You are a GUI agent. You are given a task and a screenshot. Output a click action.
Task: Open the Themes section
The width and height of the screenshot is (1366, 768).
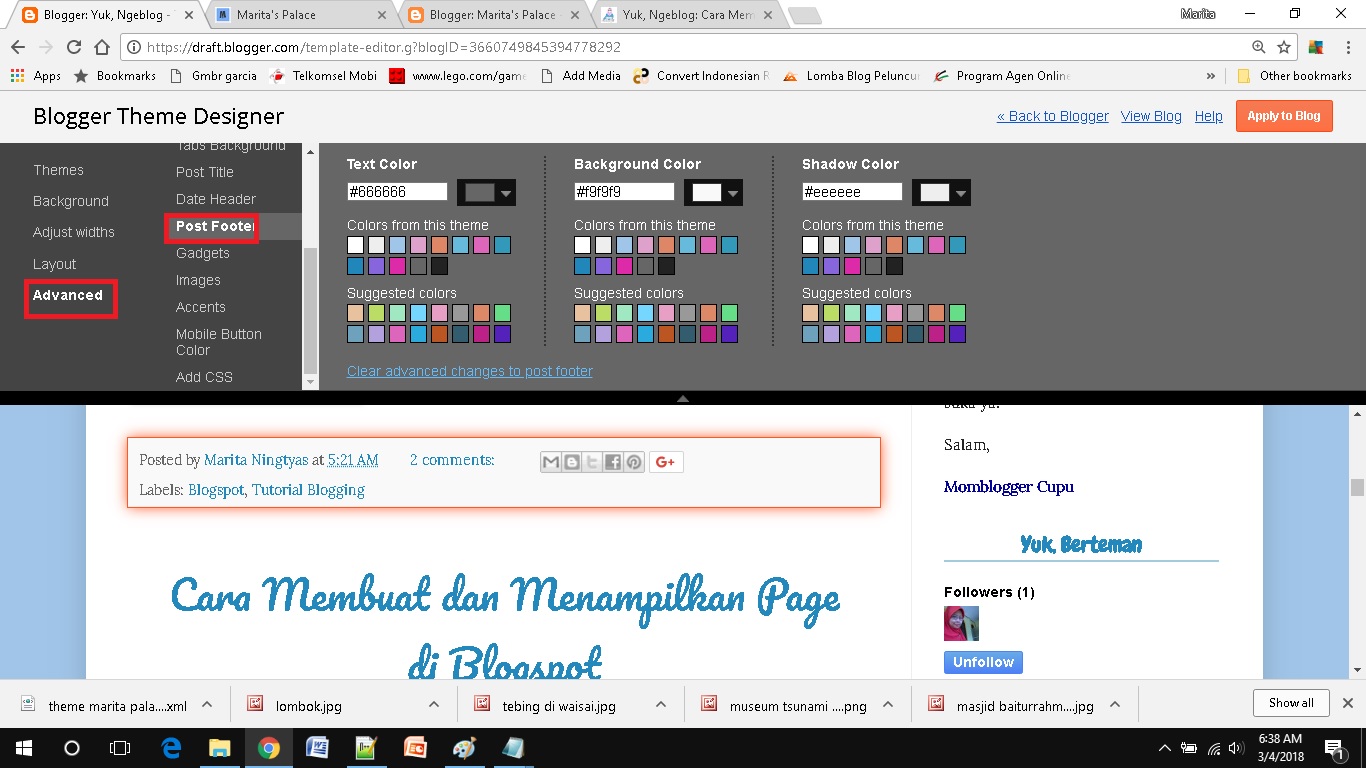(x=58, y=170)
